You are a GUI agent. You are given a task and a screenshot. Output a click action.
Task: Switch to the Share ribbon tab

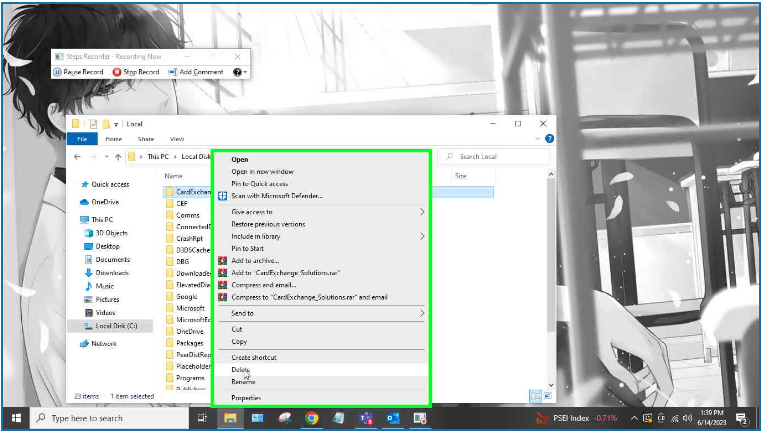146,139
